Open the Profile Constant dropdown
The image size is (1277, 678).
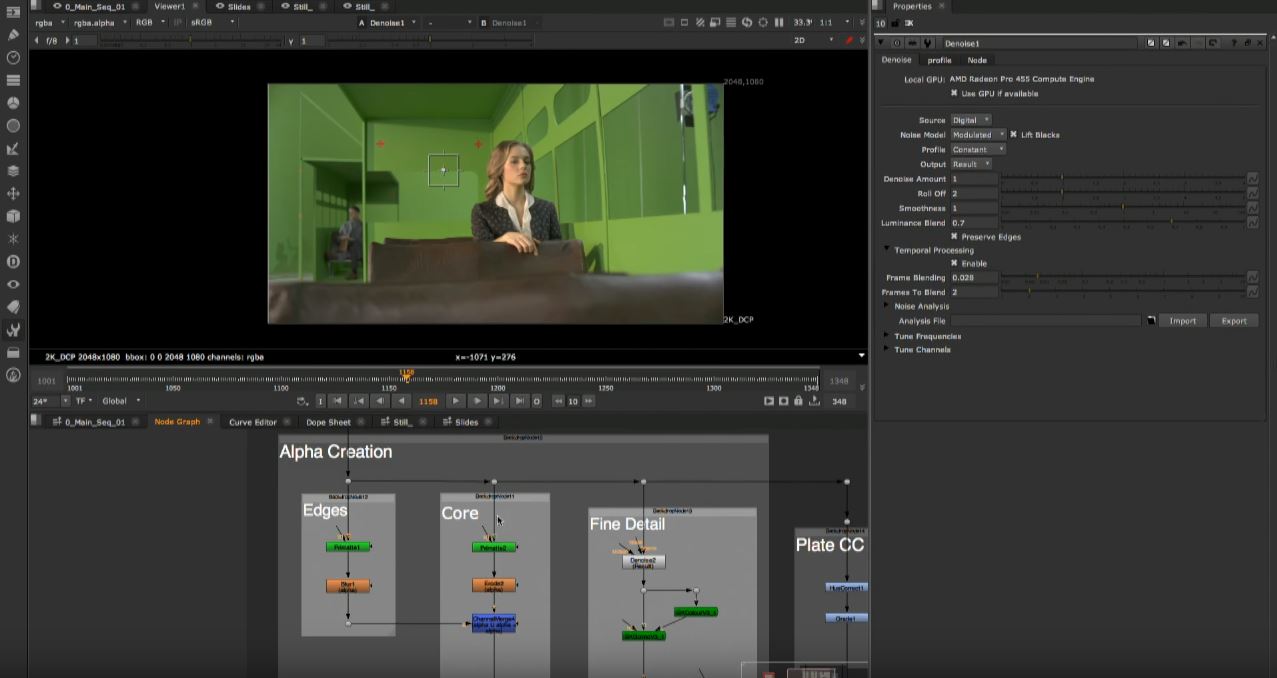pos(978,149)
